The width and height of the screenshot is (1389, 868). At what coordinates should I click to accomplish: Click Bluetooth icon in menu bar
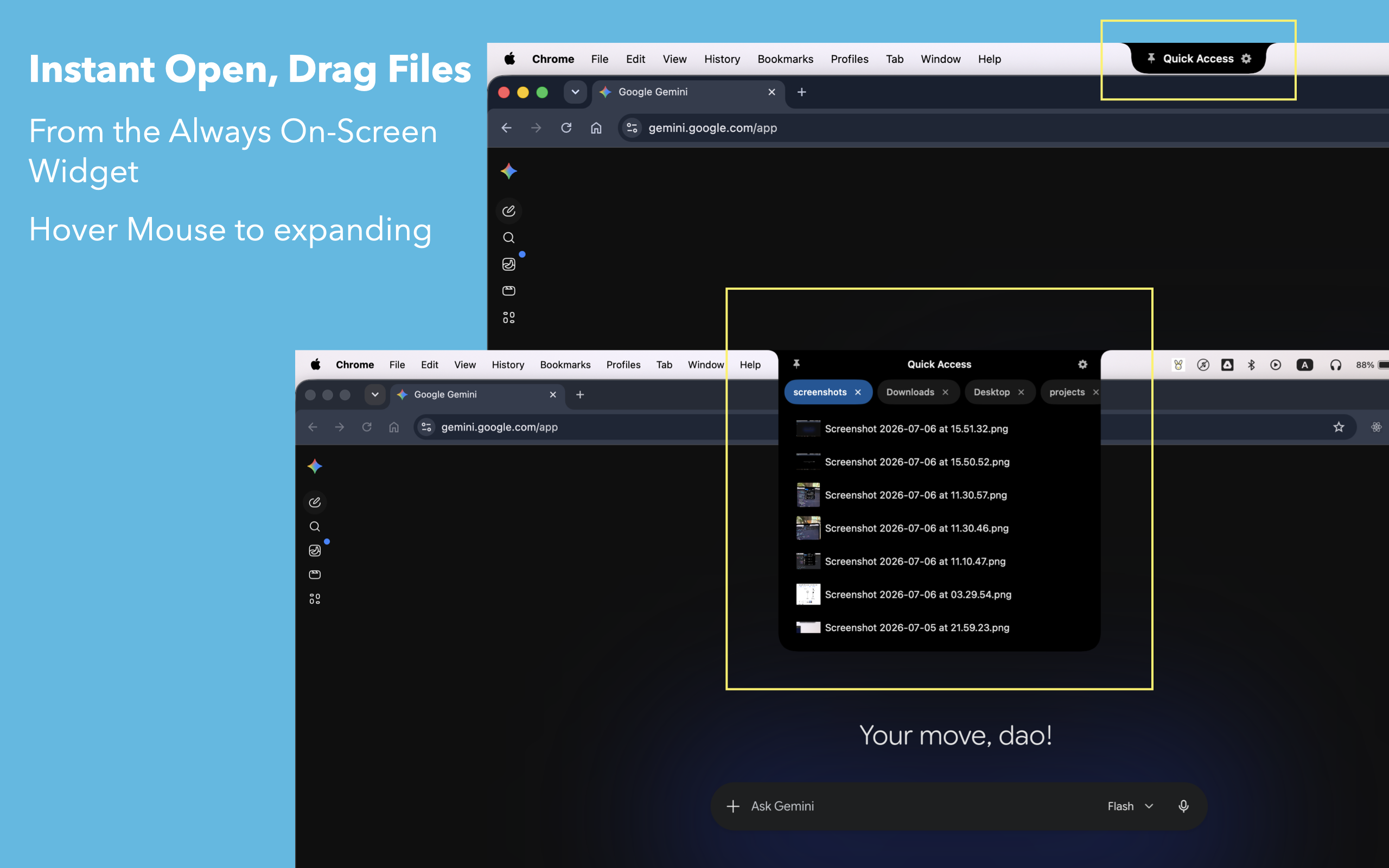1251,365
